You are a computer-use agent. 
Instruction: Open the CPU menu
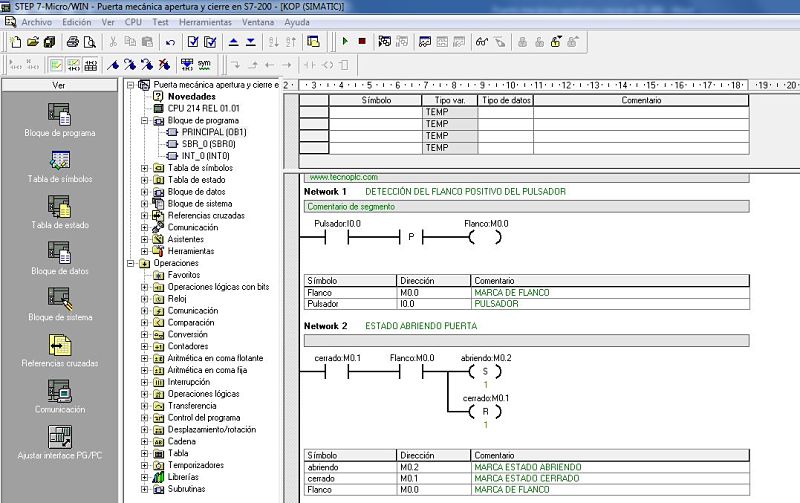click(133, 22)
